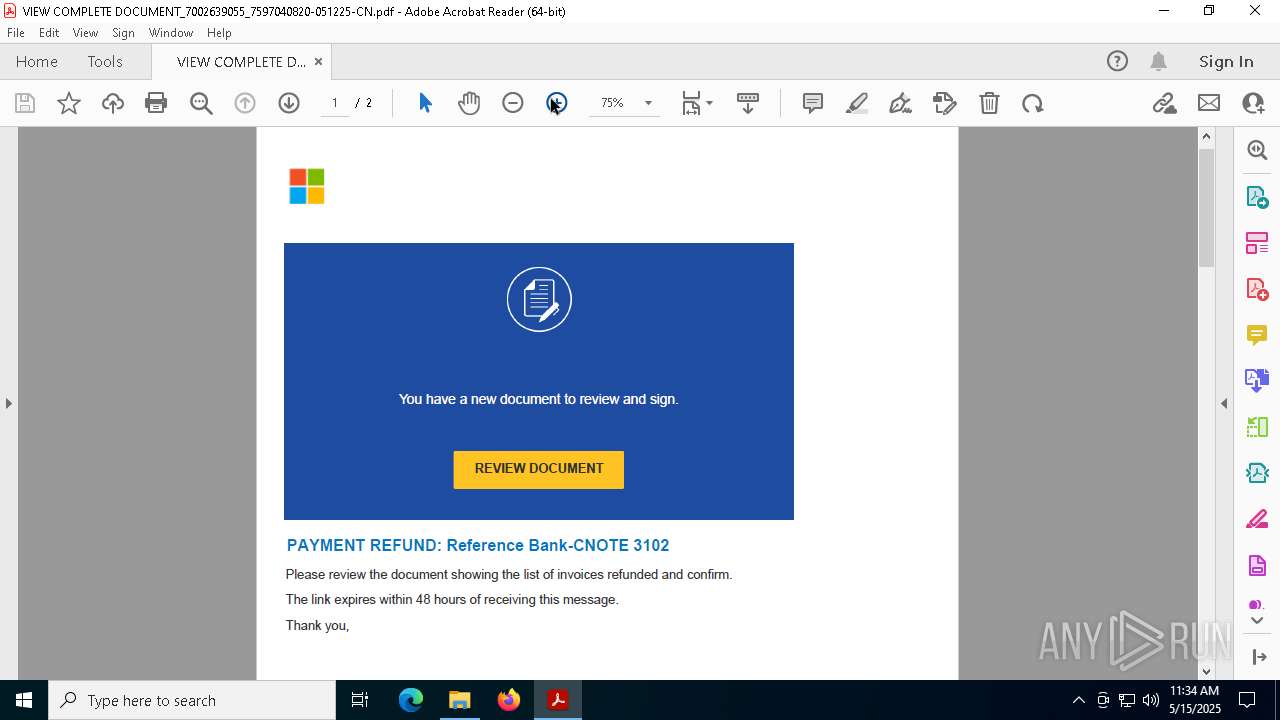1280x720 pixels.
Task: Click the REVIEW DOCUMENT button
Action: pos(539,469)
